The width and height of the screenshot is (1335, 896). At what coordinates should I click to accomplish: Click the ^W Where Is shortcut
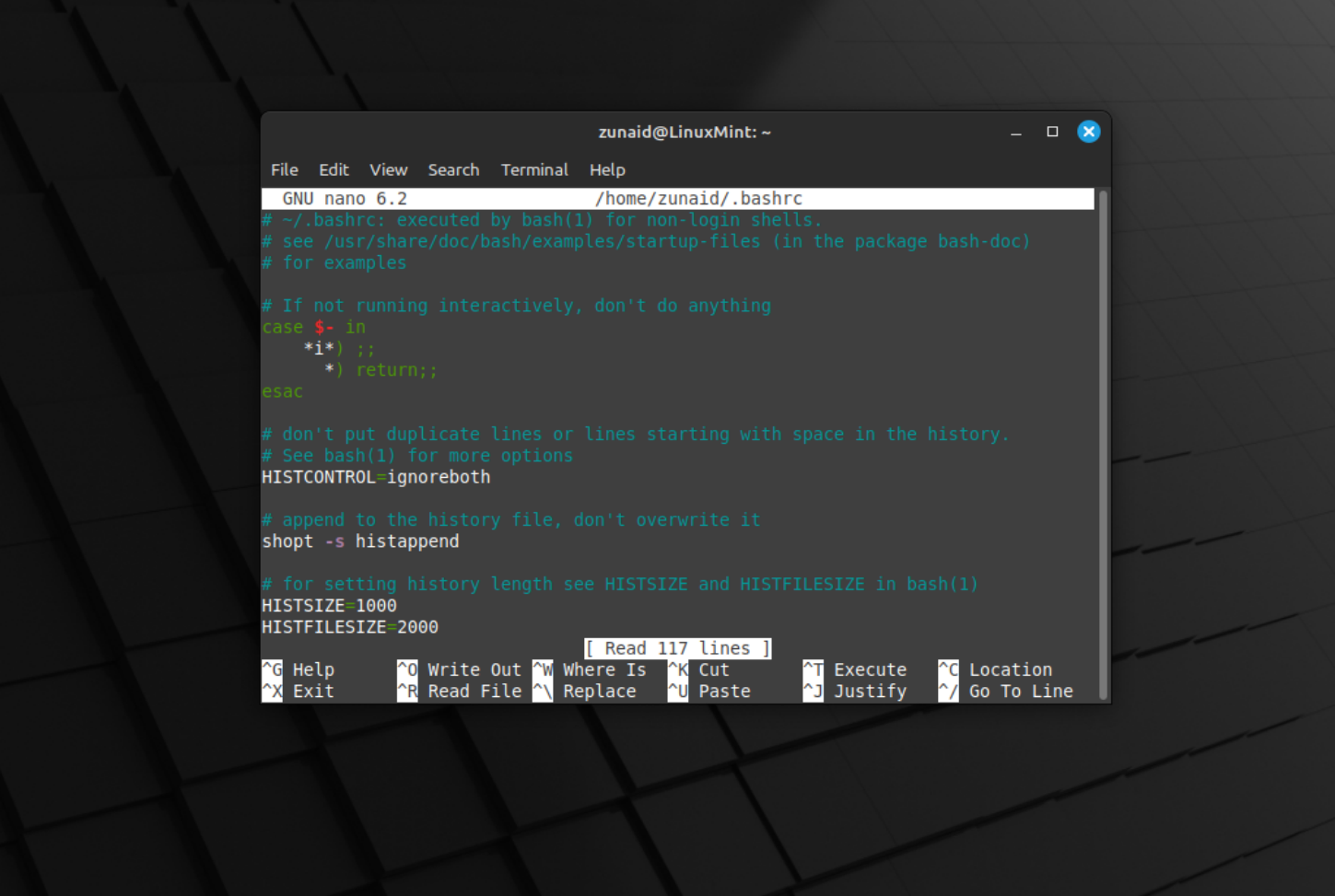click(x=590, y=669)
